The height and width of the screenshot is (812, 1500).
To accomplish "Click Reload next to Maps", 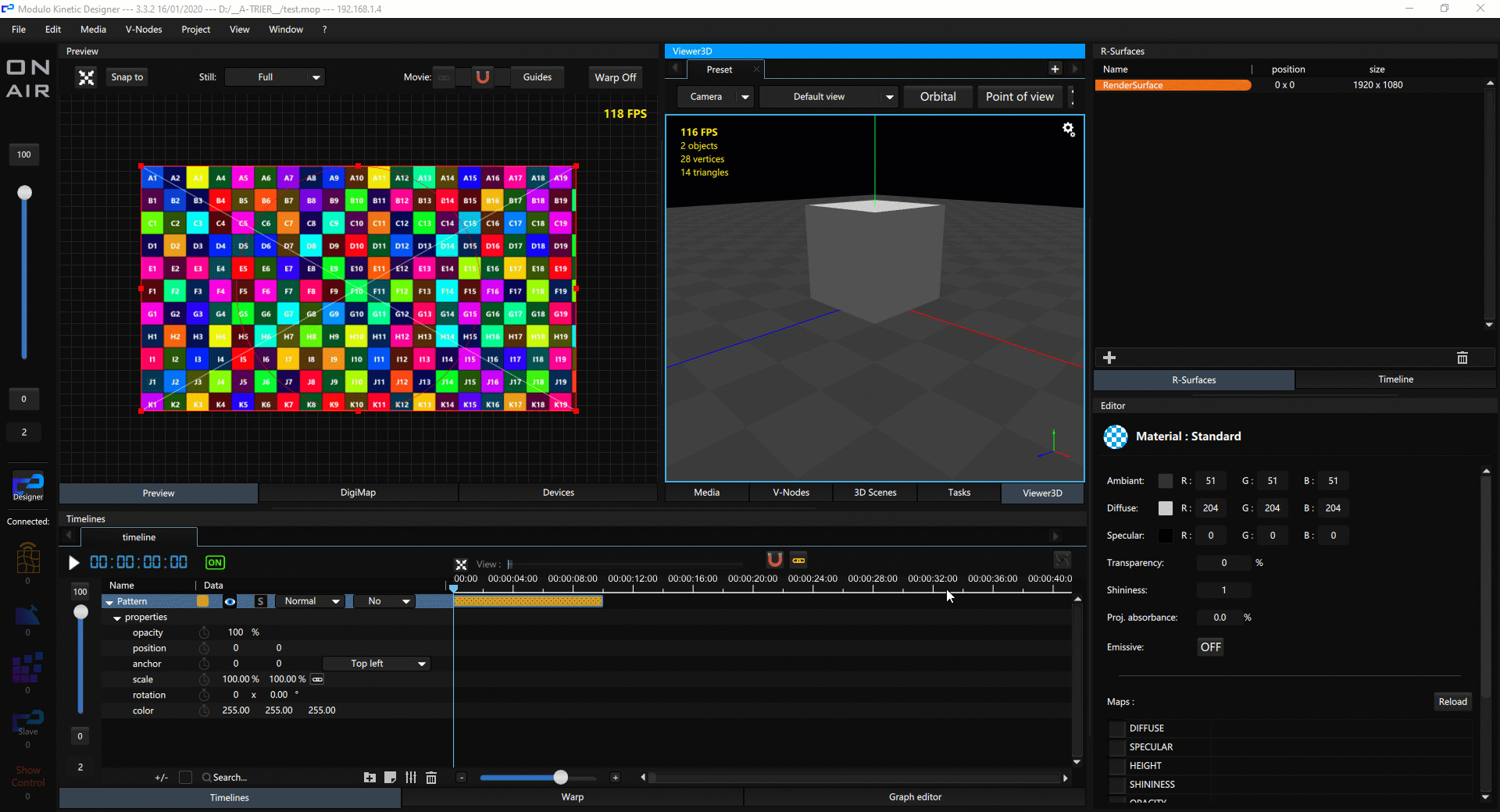I will pyautogui.click(x=1452, y=701).
